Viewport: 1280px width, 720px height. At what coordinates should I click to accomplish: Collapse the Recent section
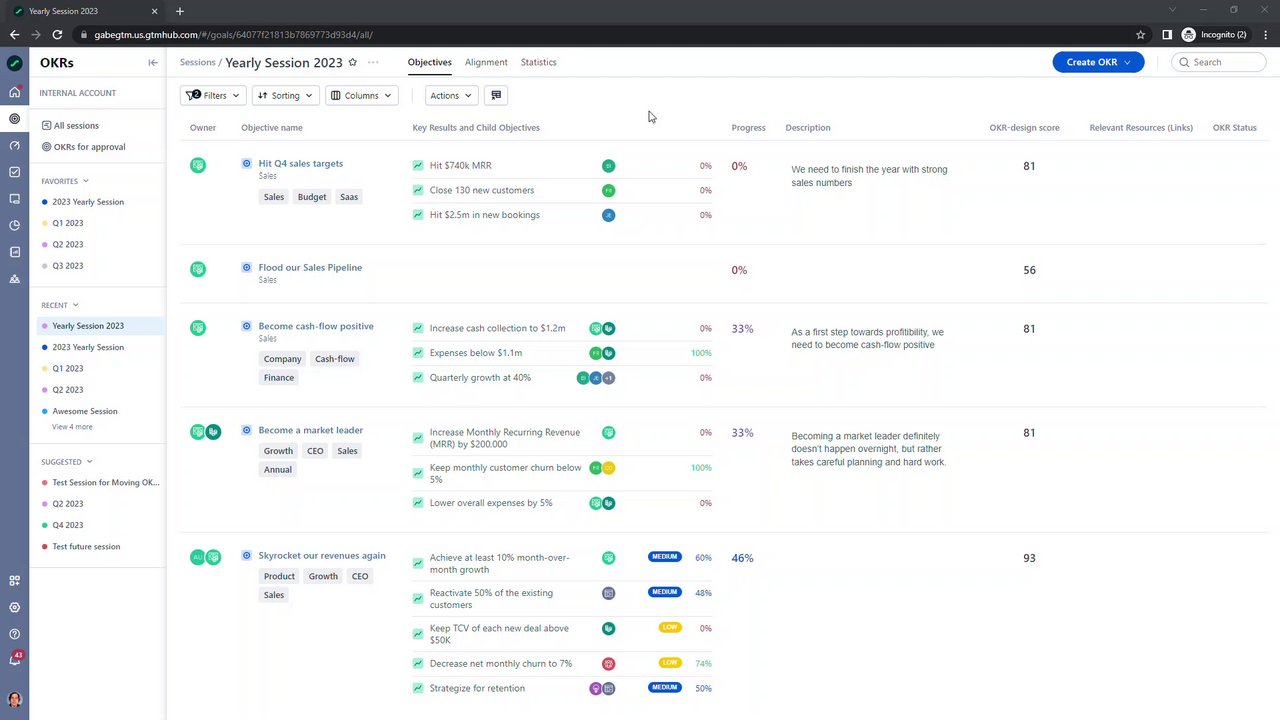pos(75,305)
